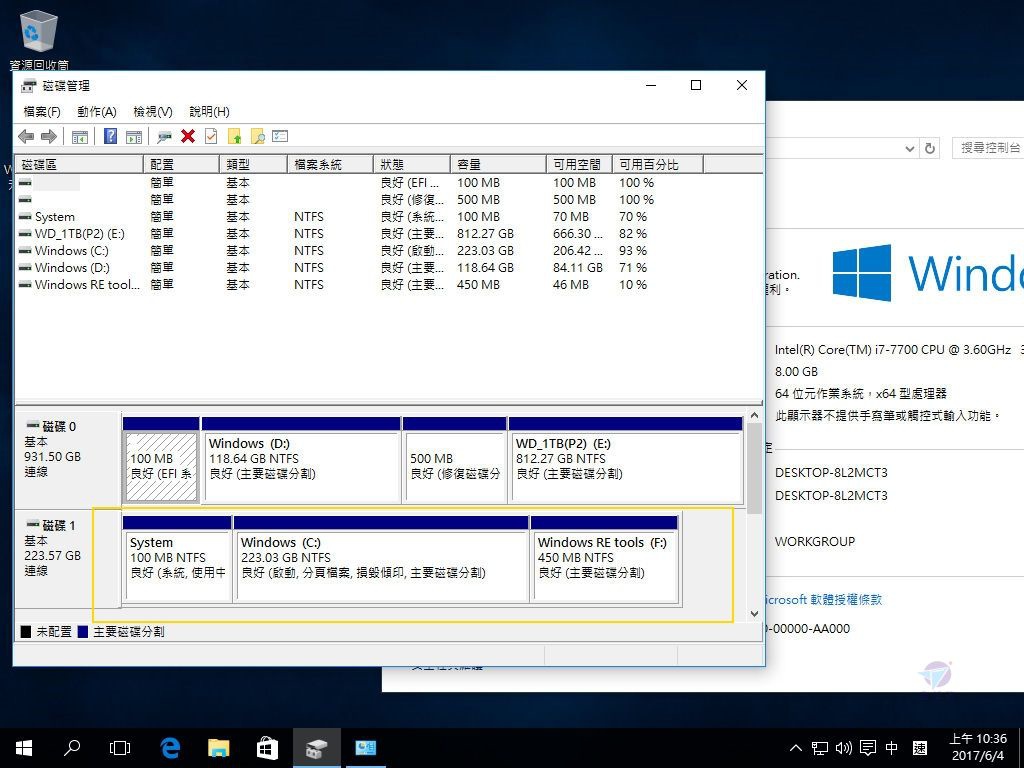The image size is (1024, 768).
Task: Sort by the 可用空間 column header
Action: [579, 164]
